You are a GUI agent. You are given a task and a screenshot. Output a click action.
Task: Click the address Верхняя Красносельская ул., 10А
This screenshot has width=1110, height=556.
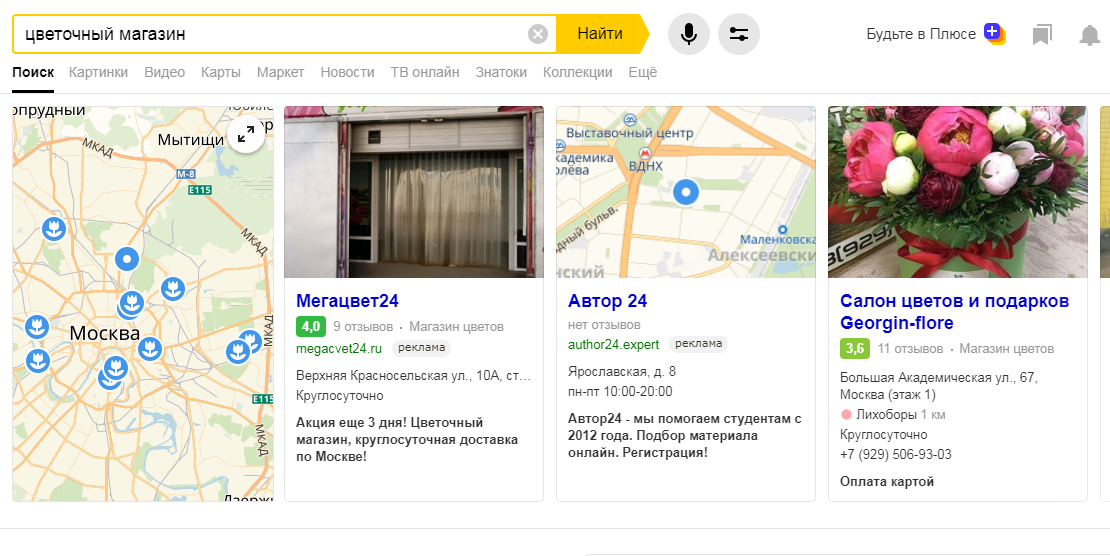tap(413, 375)
